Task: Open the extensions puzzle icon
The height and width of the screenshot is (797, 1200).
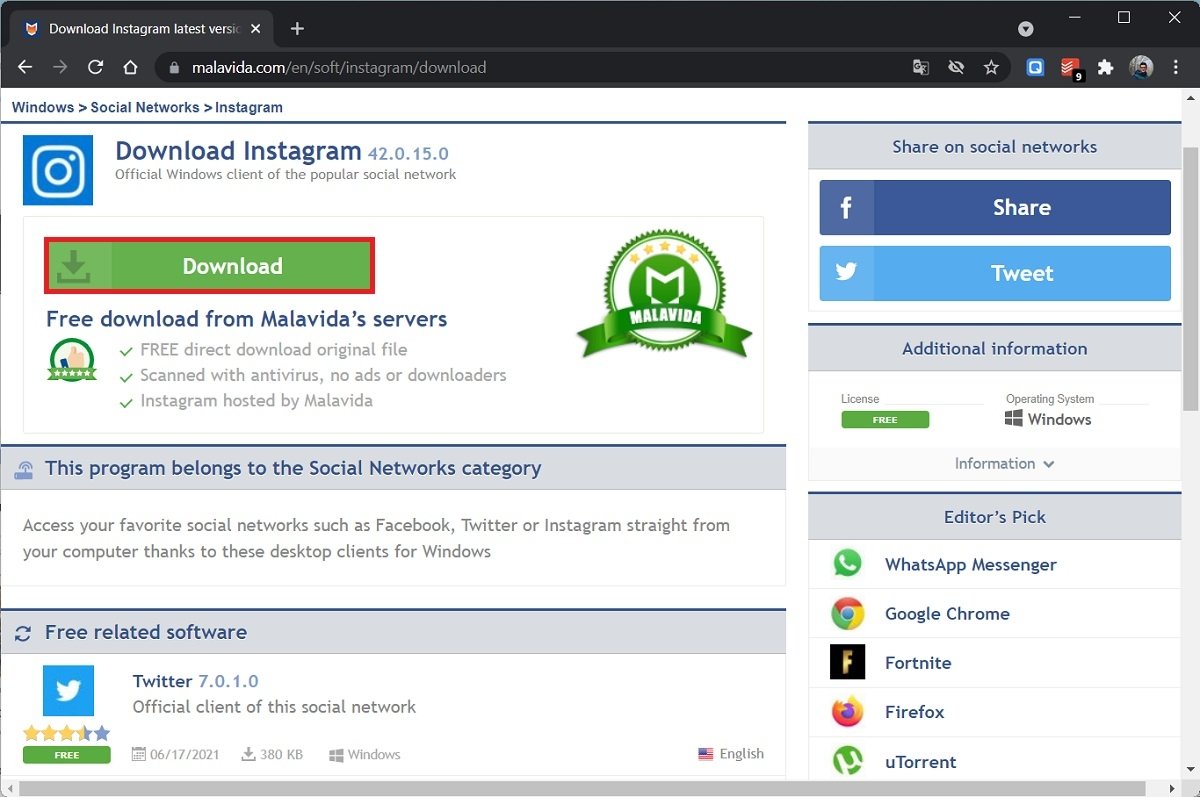Action: (x=1105, y=68)
